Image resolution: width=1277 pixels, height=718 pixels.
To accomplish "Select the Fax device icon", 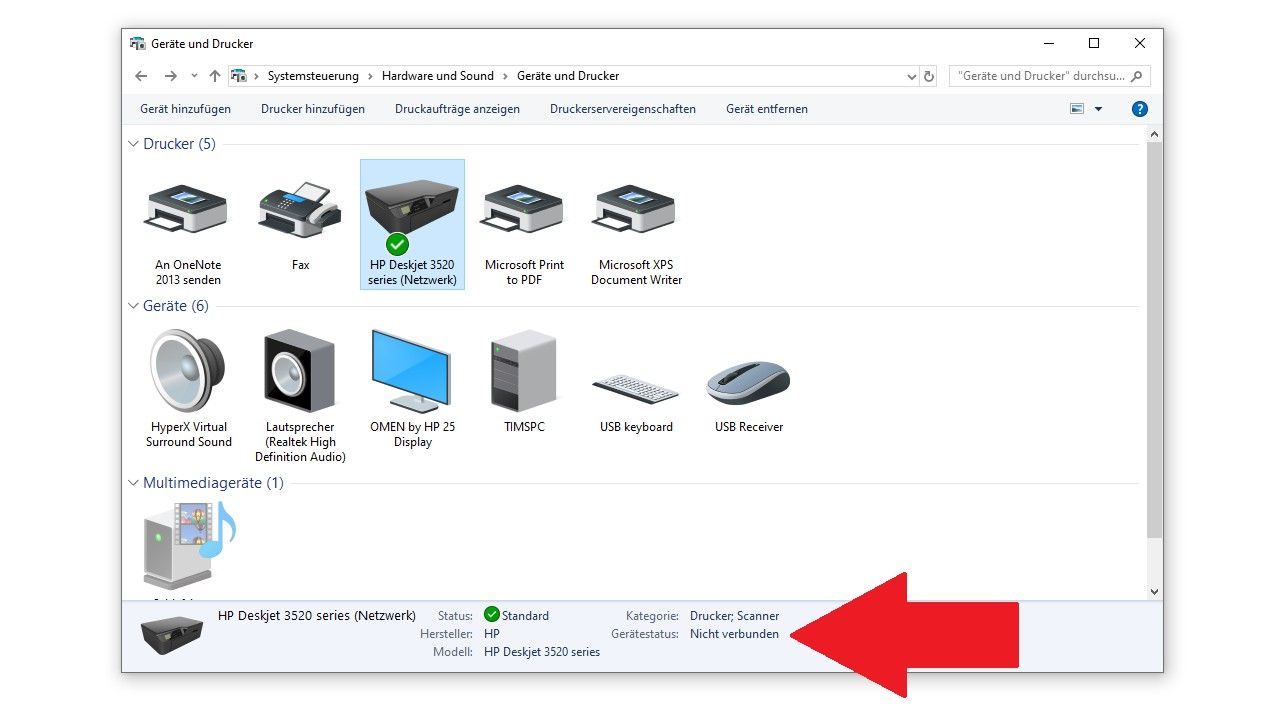I will [x=300, y=208].
